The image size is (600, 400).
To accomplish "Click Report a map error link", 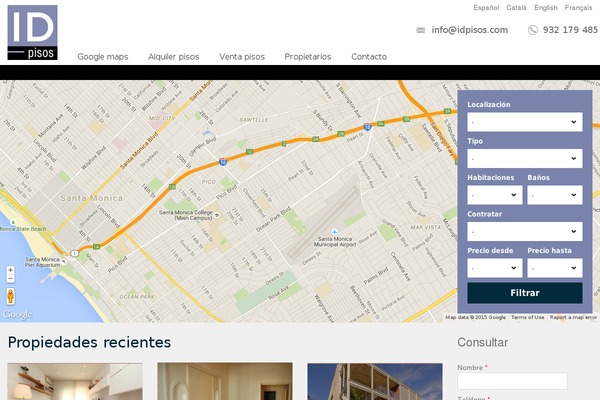I will [x=573, y=317].
